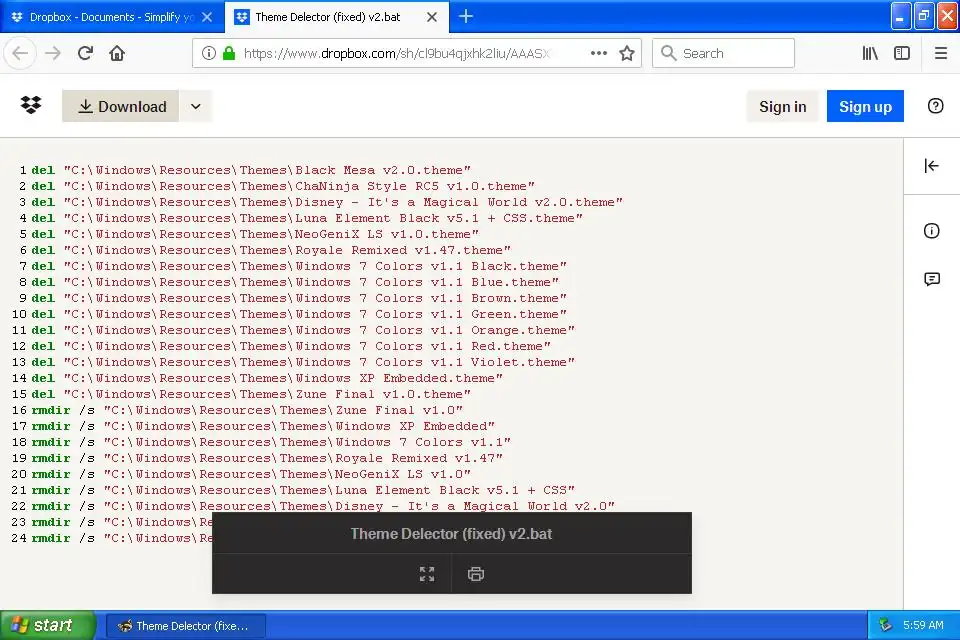
Task: Click the 5:59 AM taskbar clock
Action: click(x=923, y=625)
